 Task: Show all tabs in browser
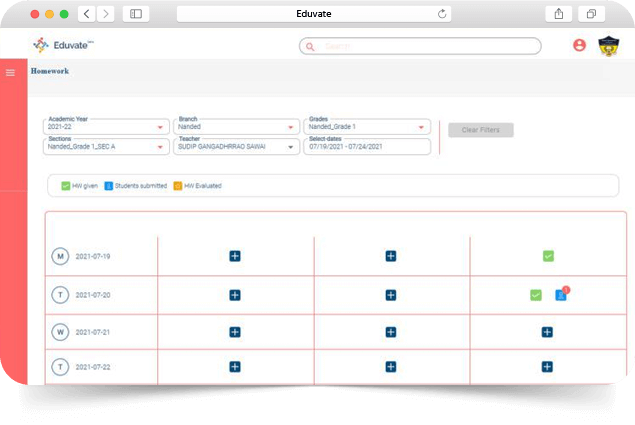point(591,14)
